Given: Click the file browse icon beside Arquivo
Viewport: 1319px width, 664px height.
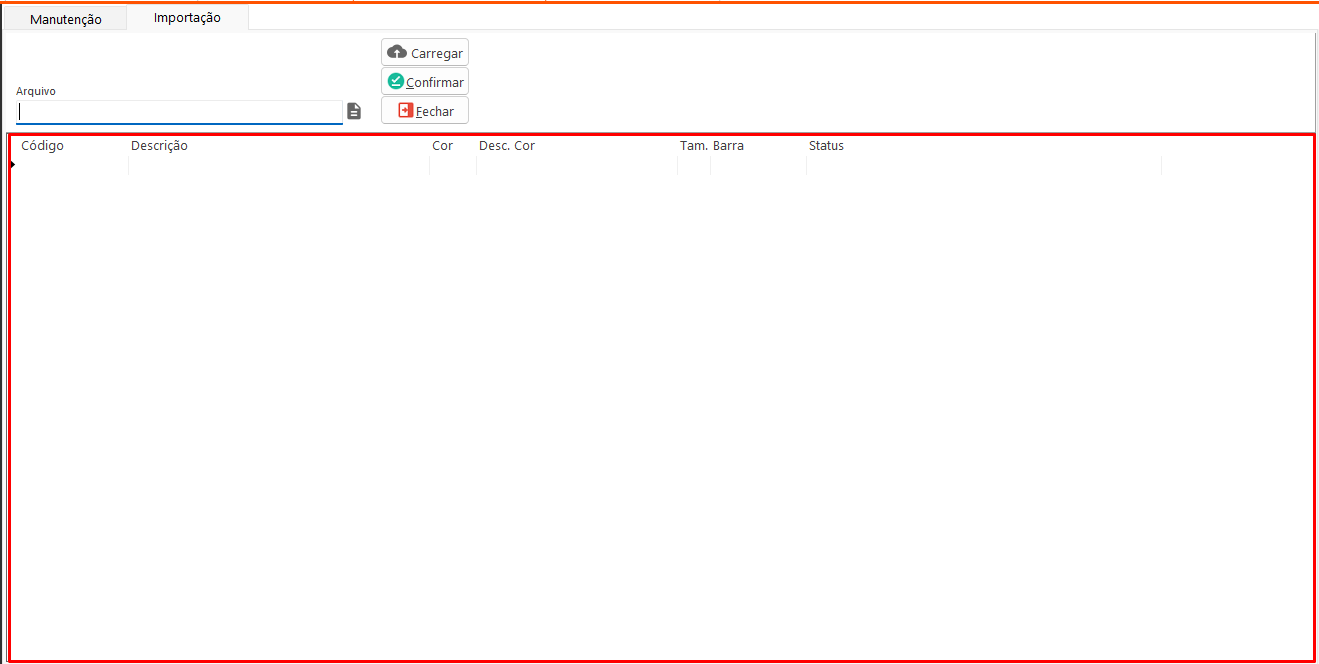Looking at the screenshot, I should [x=354, y=111].
